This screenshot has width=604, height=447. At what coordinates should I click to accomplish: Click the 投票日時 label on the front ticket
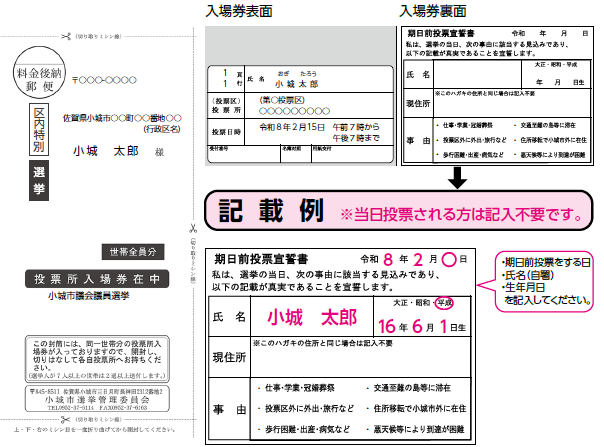pyautogui.click(x=226, y=132)
